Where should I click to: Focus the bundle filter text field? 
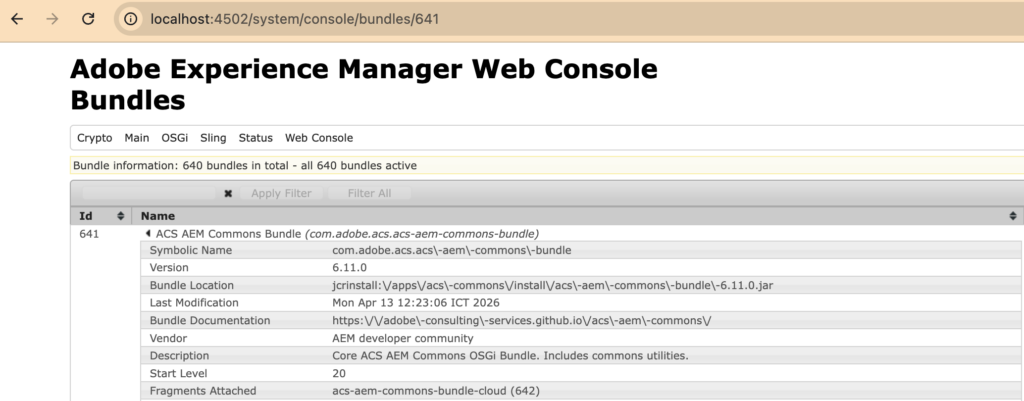(x=145, y=193)
